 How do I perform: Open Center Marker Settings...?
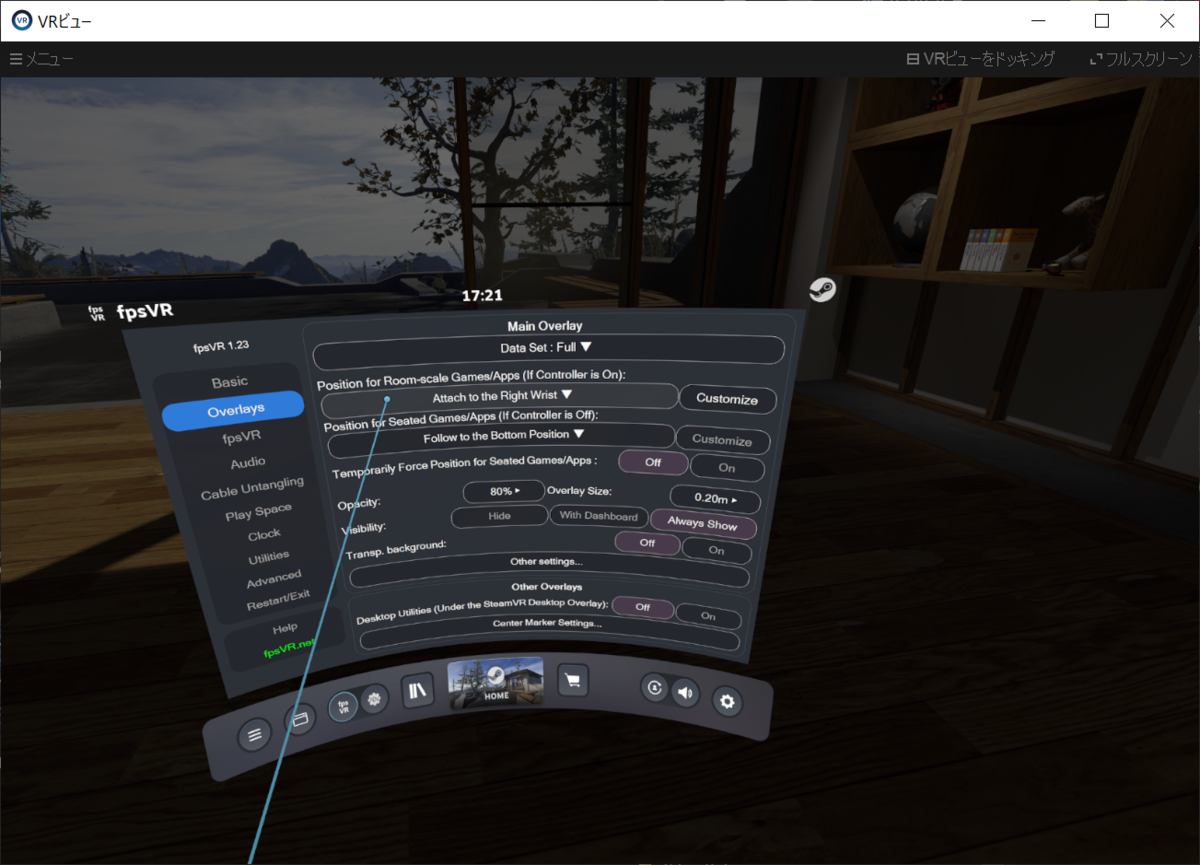tap(548, 632)
